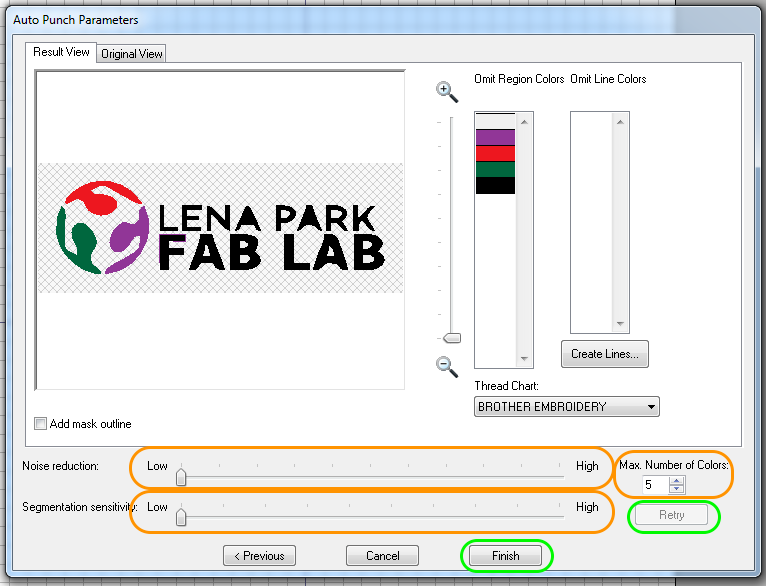Click Omit Line Colors scroll down arrow
766x586 pixels.
tap(620, 324)
